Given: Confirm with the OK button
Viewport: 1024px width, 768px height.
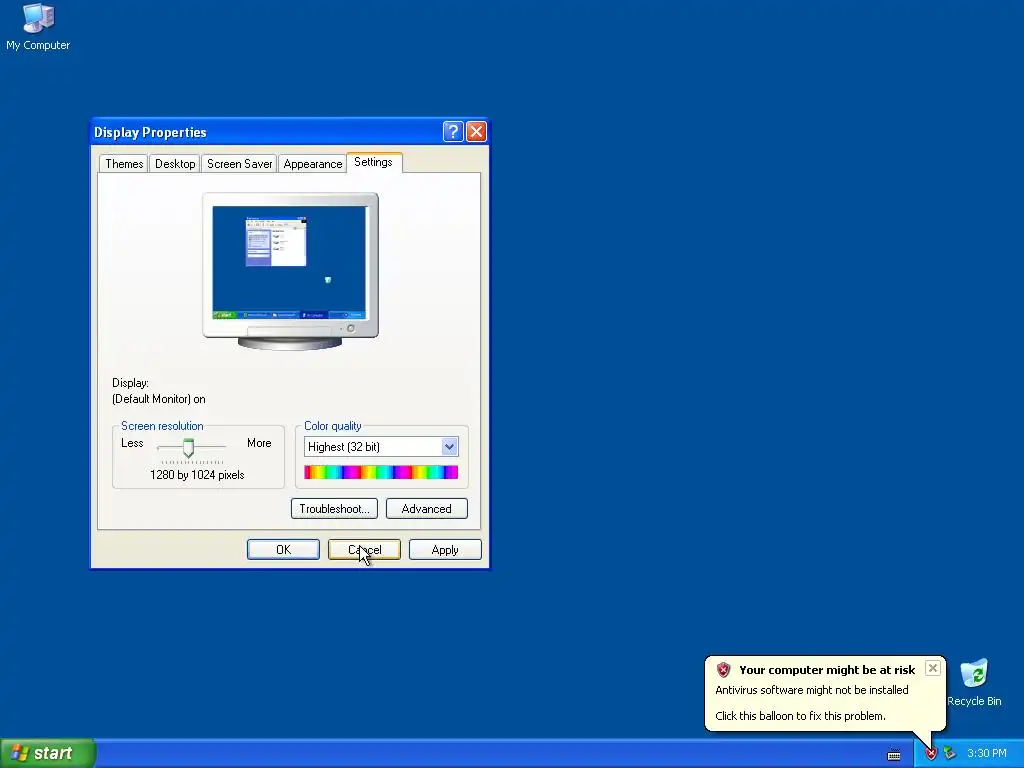Looking at the screenshot, I should (x=283, y=550).
